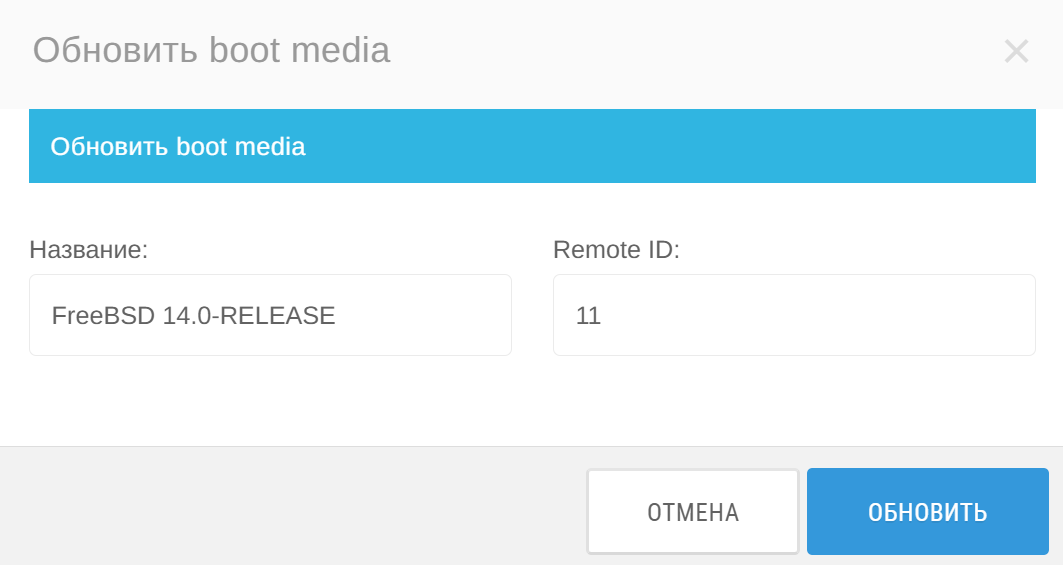Click the Название input field
Image resolution: width=1064 pixels, height=566 pixels.
[x=270, y=315]
